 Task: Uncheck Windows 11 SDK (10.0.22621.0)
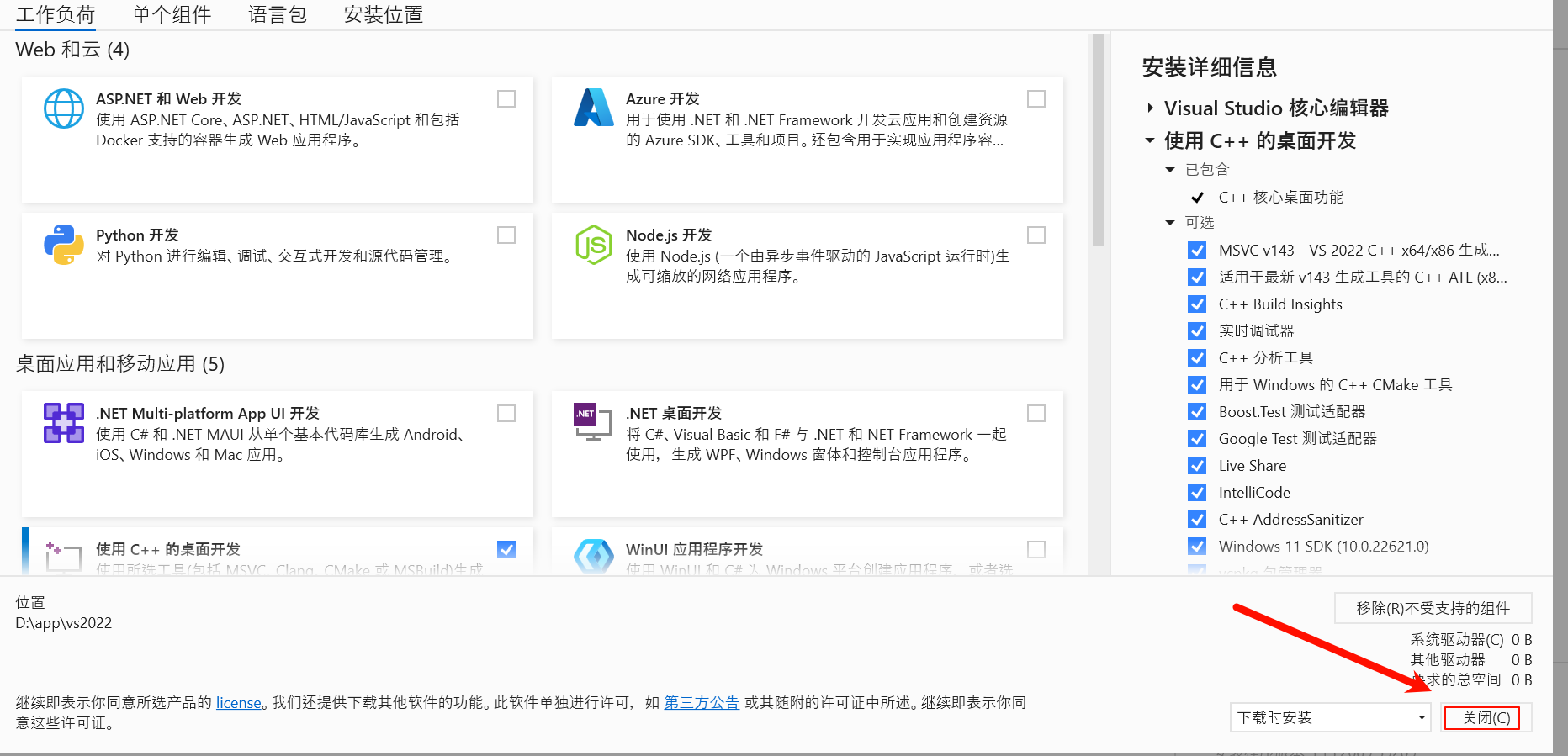1197,547
